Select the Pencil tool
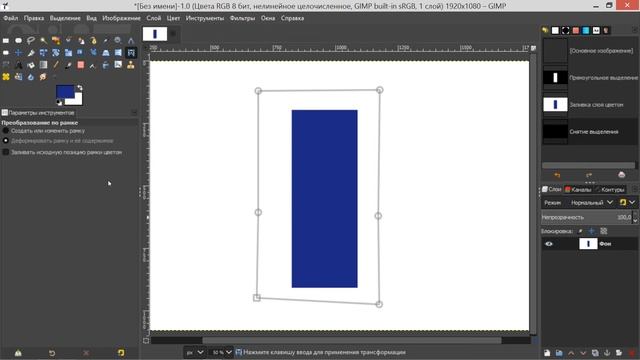 coord(56,65)
